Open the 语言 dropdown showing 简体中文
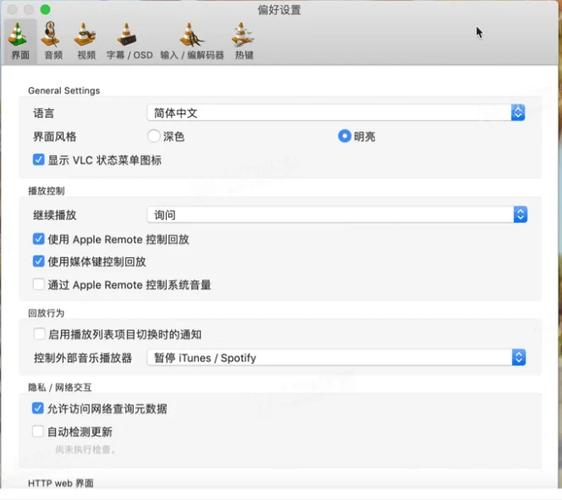562x500 pixels. pos(336,113)
